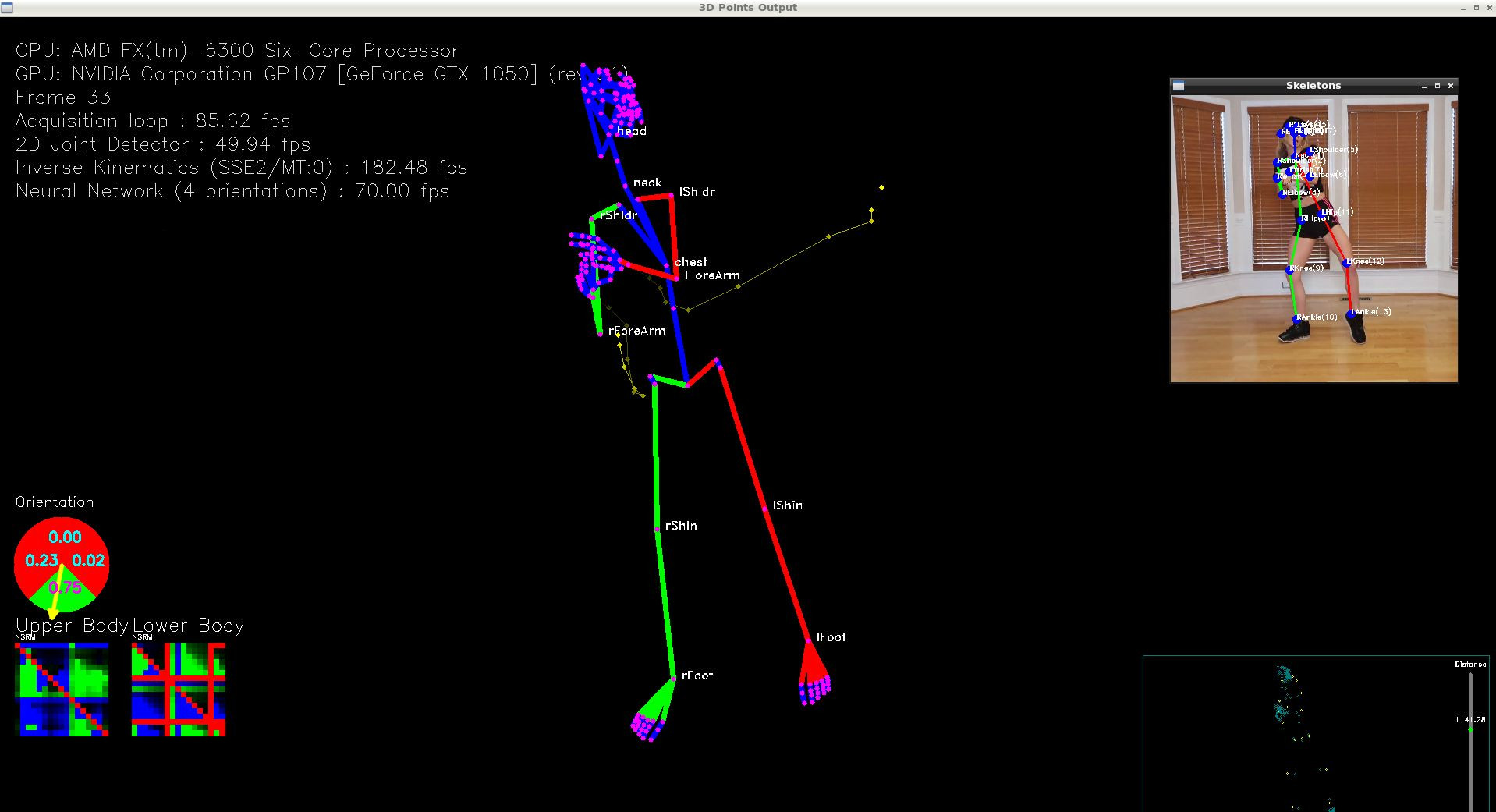Click the 0.00 value in the orientation chart
Image resolution: width=1496 pixels, height=812 pixels.
click(x=65, y=537)
